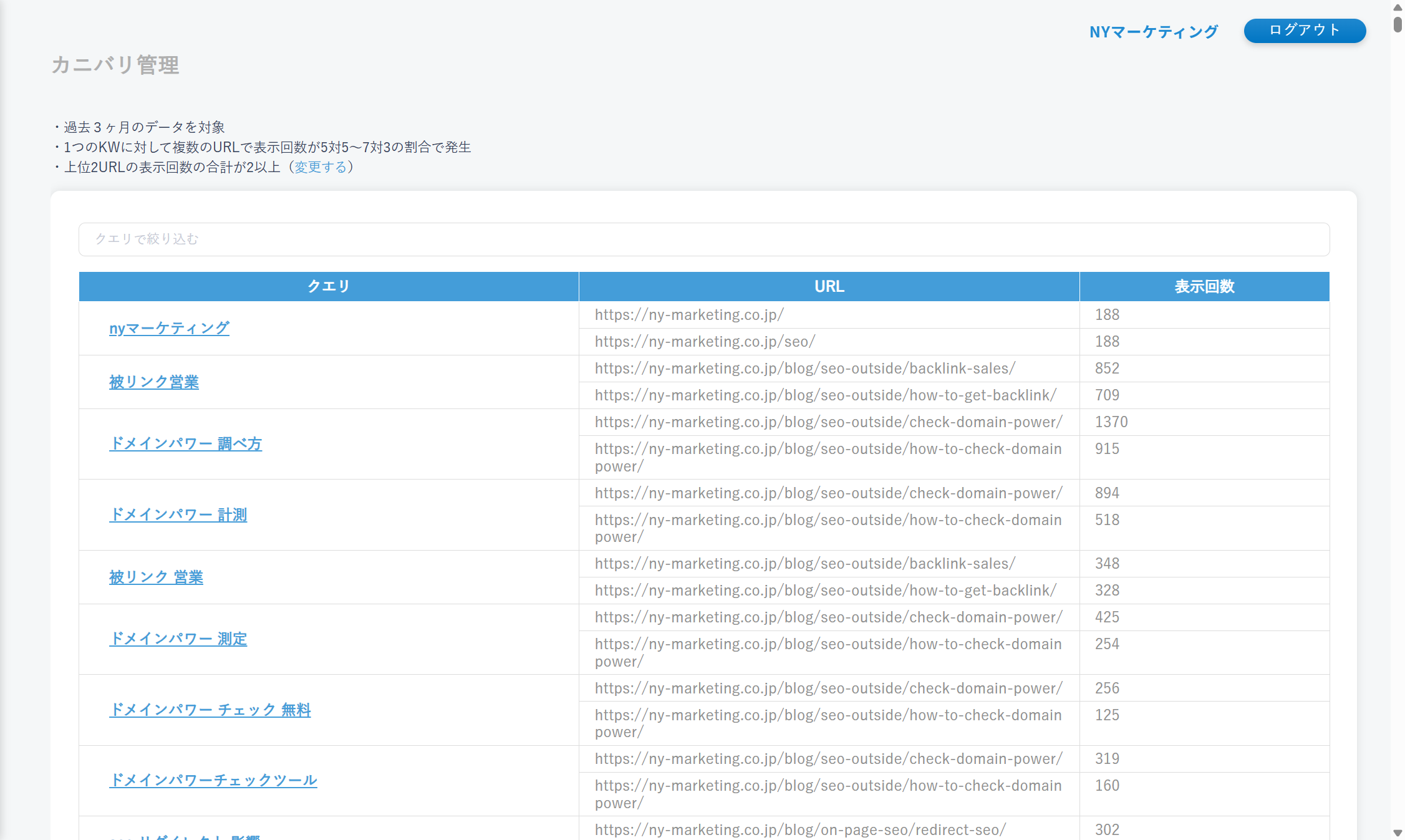Open the ドメインパワー 計測 query link
Screen dimensions: 1405x840
(178, 514)
